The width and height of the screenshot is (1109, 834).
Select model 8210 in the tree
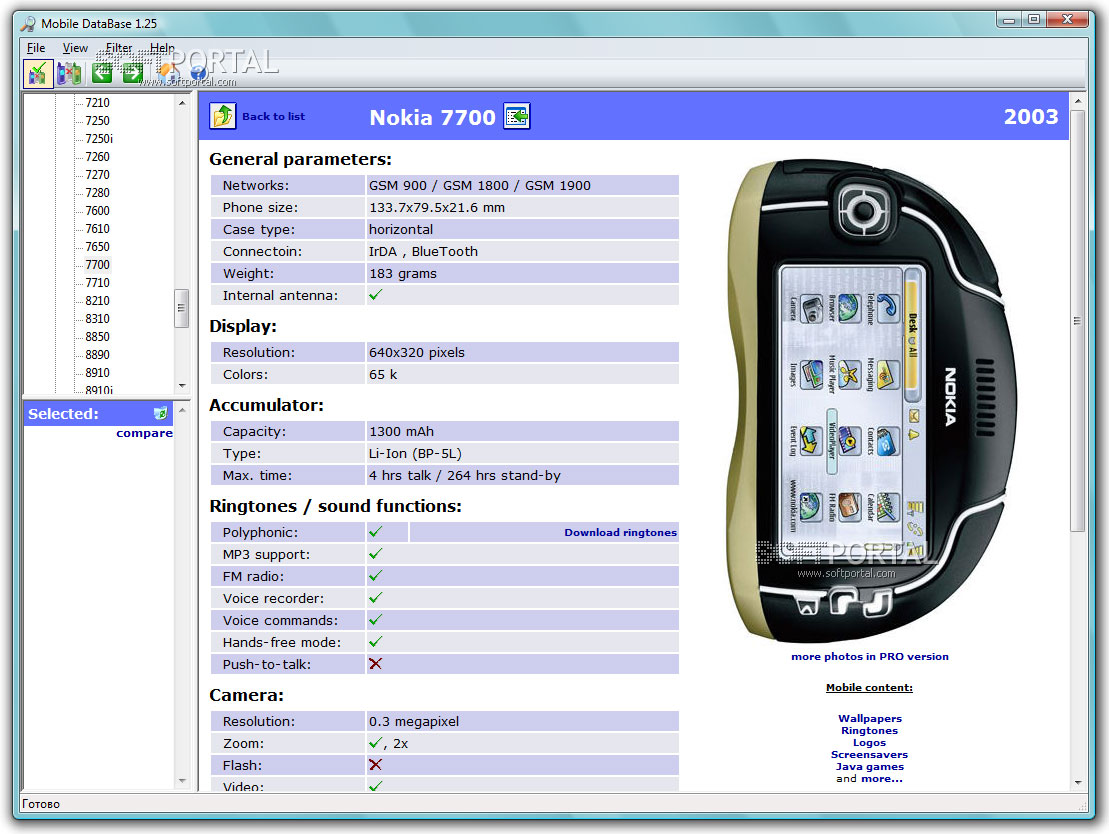point(98,301)
